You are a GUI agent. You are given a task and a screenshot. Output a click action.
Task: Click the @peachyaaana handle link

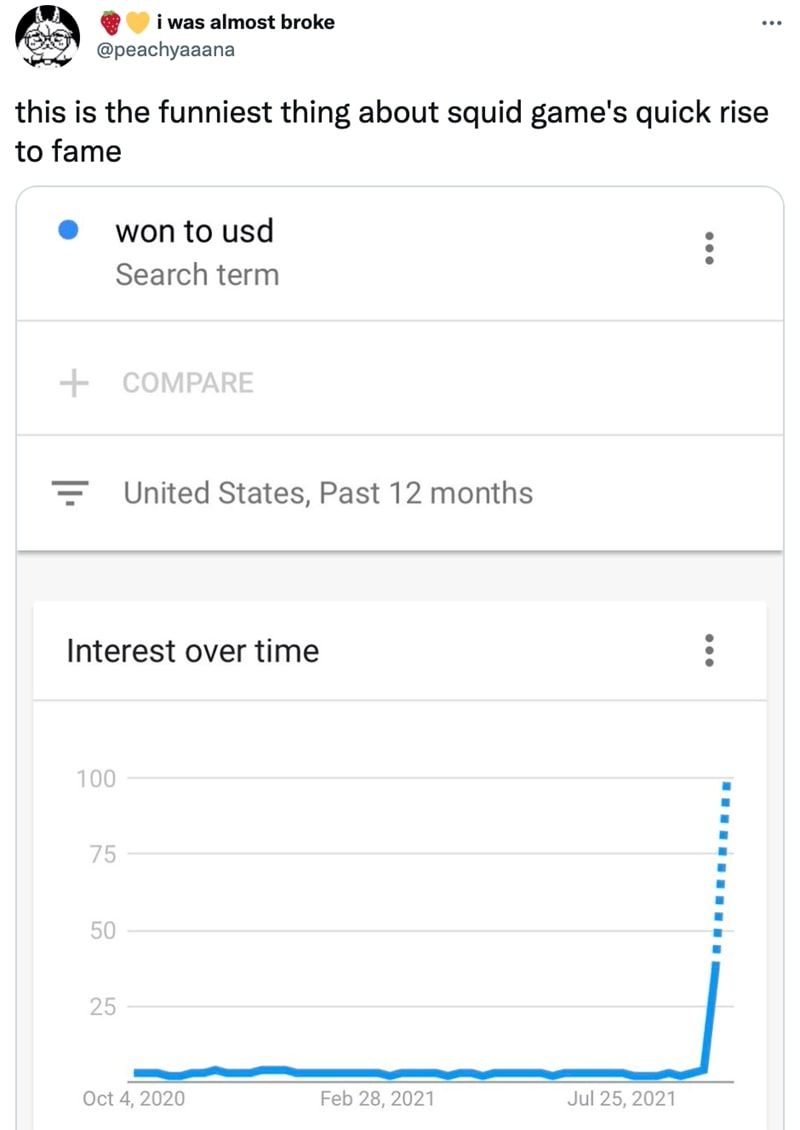pos(166,50)
